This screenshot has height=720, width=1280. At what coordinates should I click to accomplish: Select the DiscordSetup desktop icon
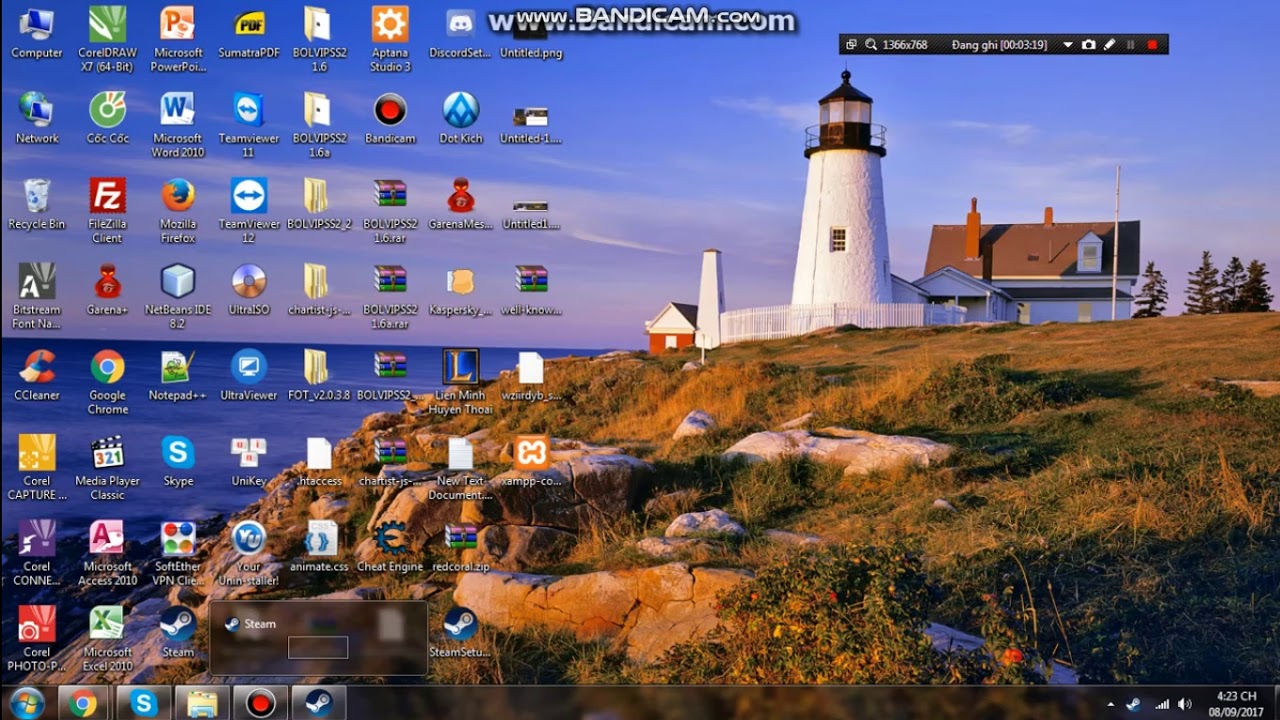tap(460, 33)
